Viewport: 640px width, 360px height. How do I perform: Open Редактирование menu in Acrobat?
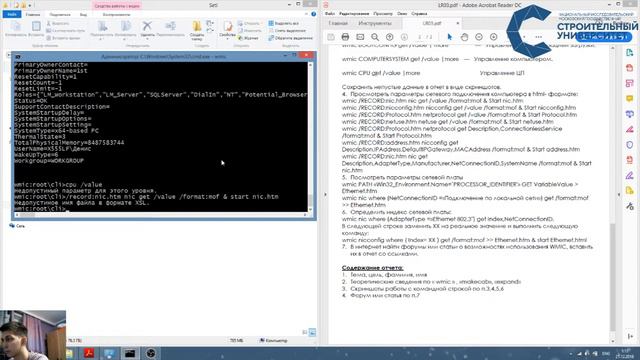pyautogui.click(x=354, y=13)
